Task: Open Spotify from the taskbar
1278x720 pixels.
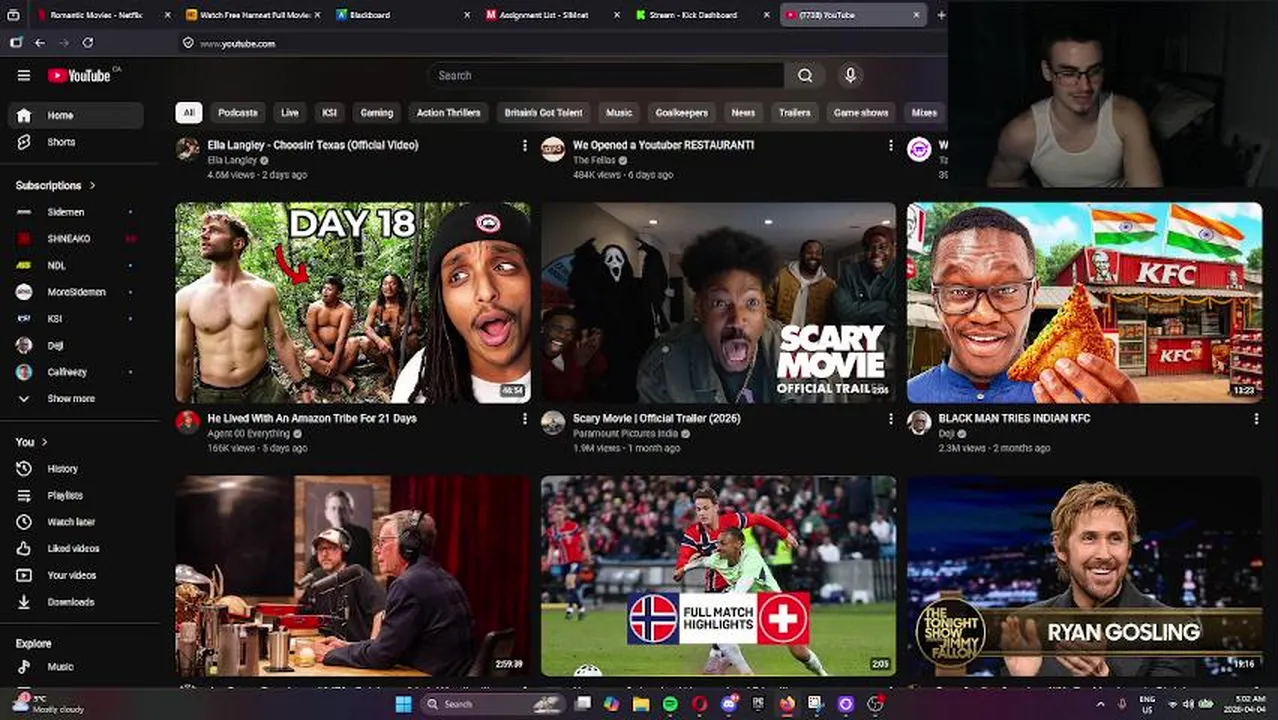Action: click(670, 704)
